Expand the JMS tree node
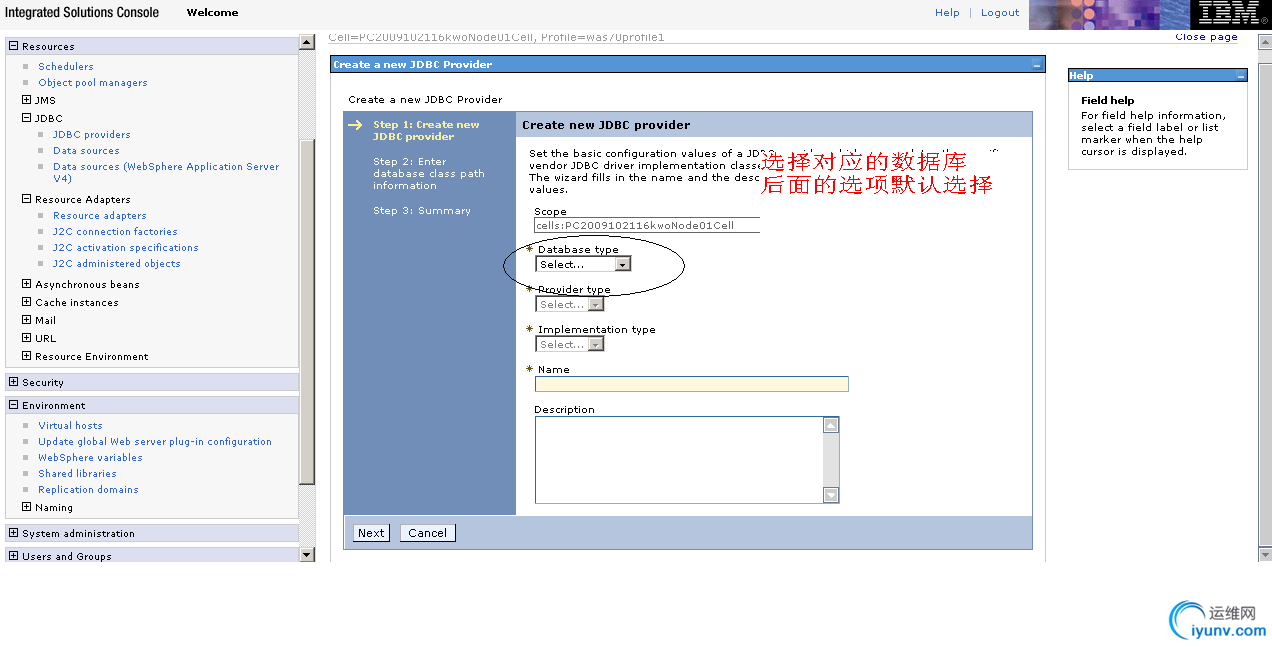The image size is (1272, 647). click(27, 100)
